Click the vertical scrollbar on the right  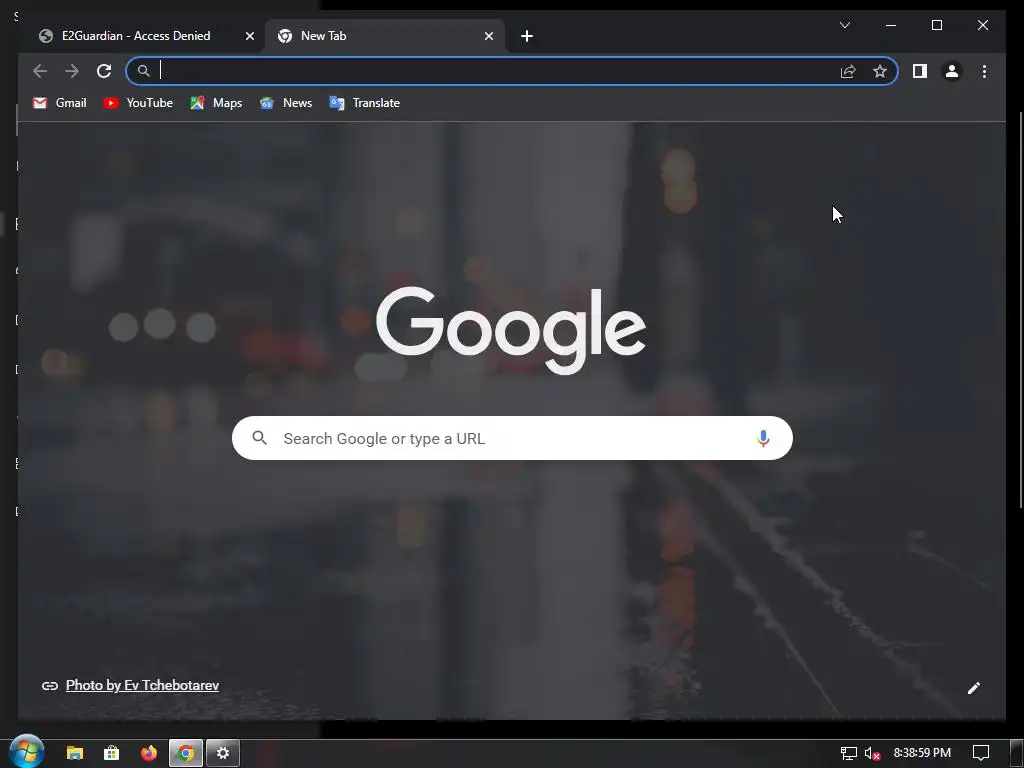(1021, 310)
